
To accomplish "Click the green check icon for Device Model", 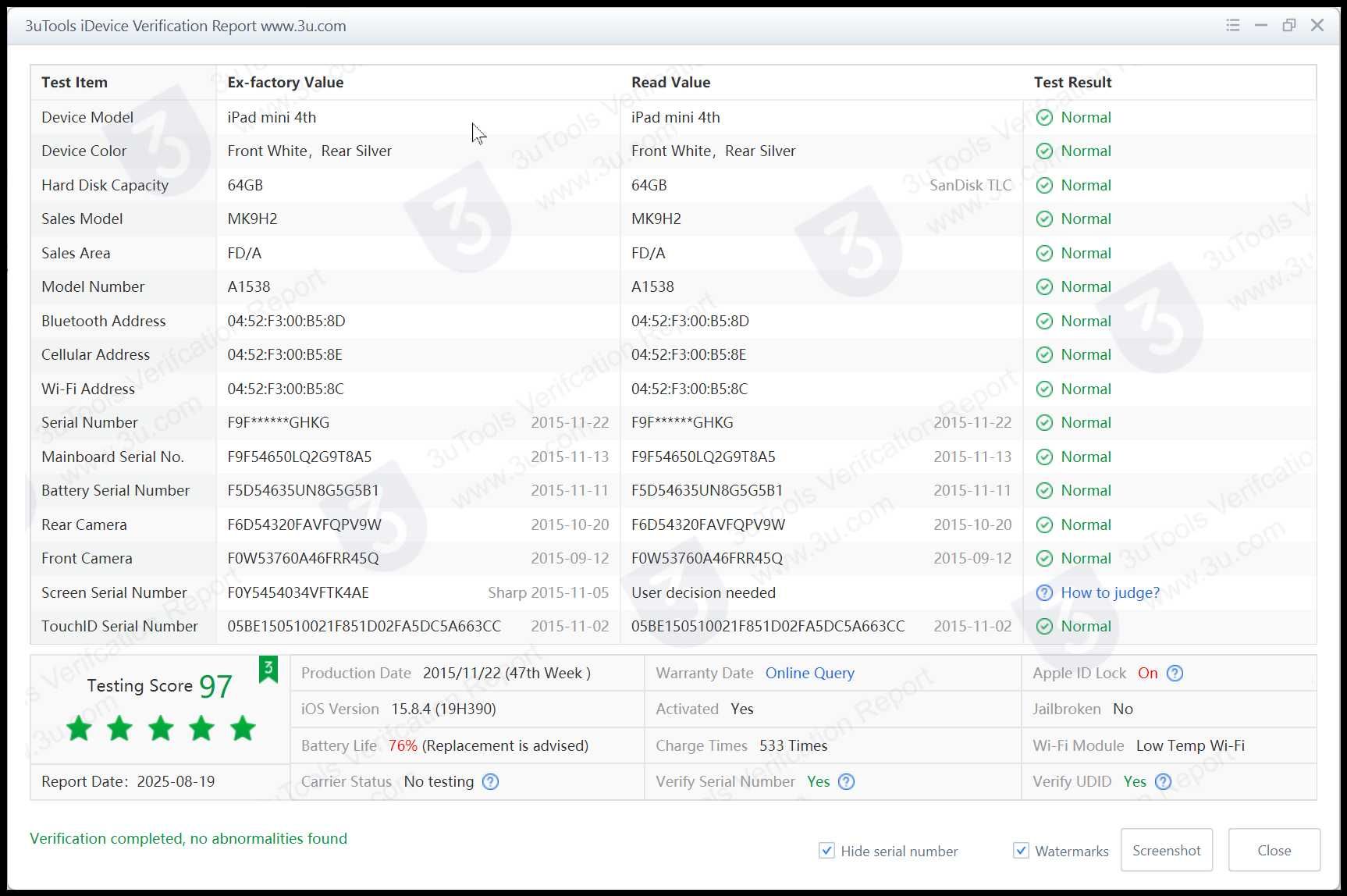I will (x=1044, y=117).
